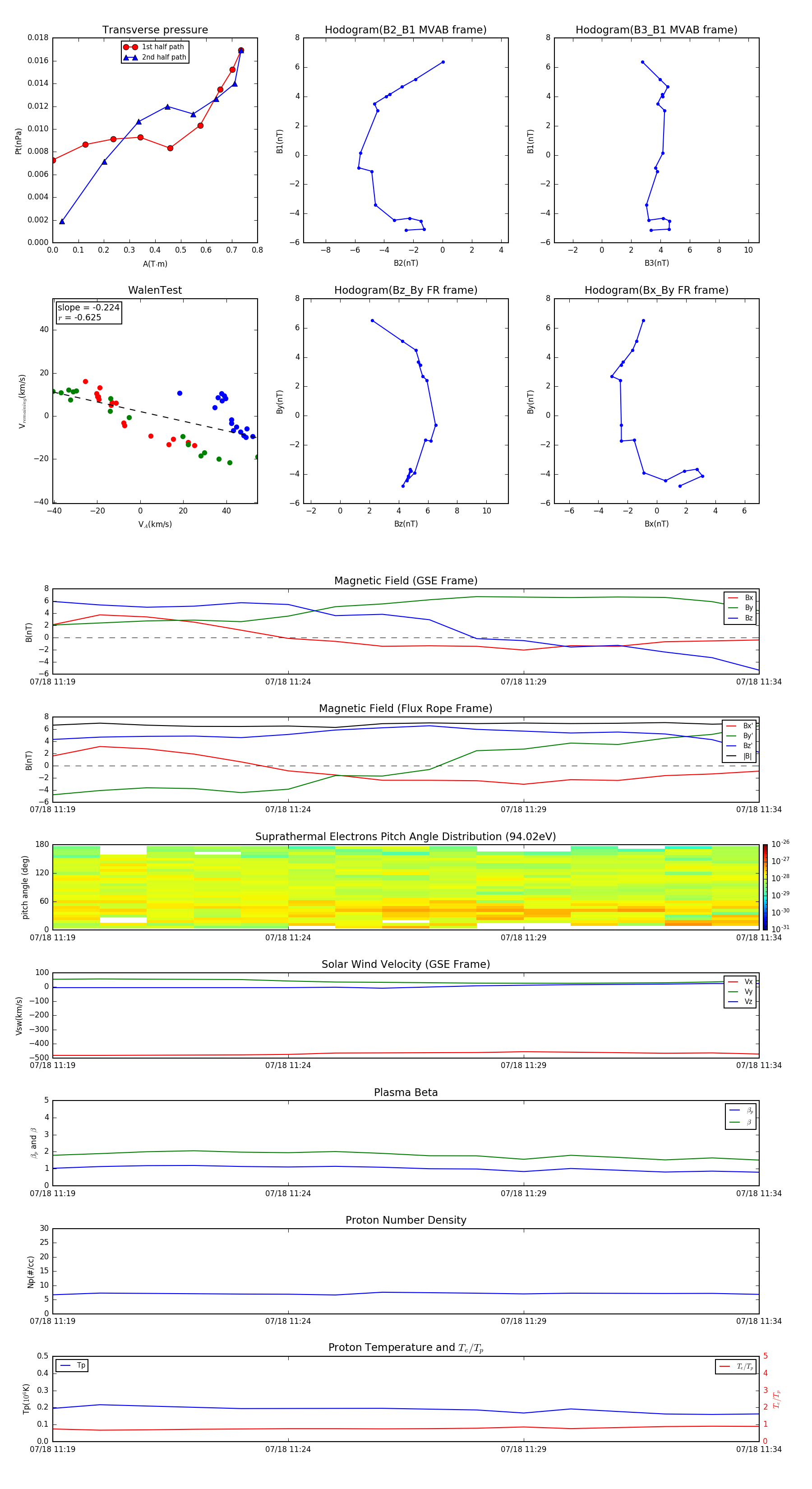The image size is (812, 1489).
Task: Select the red Te/Tp legend entry
Action: pos(736,1366)
